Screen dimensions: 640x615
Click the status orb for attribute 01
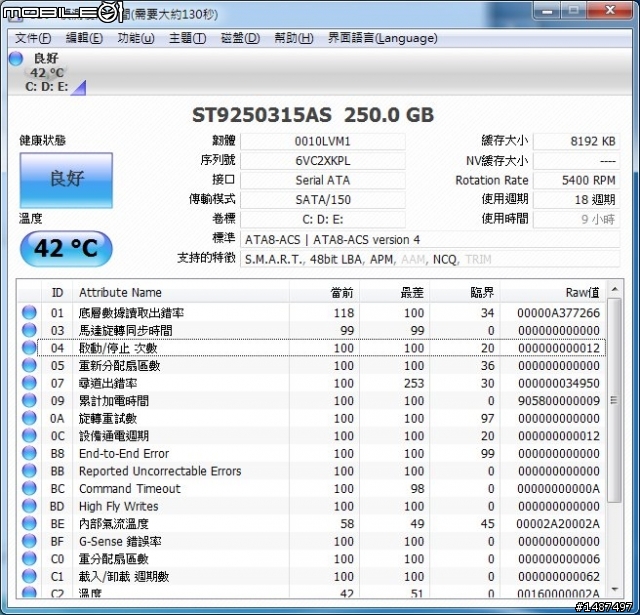point(29,313)
